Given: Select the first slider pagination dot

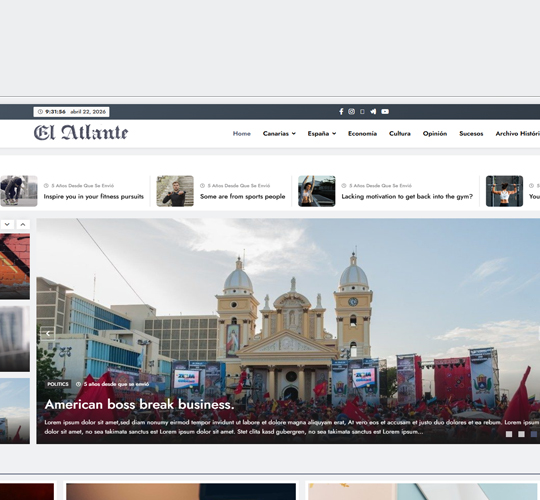Looking at the screenshot, I should [509, 434].
